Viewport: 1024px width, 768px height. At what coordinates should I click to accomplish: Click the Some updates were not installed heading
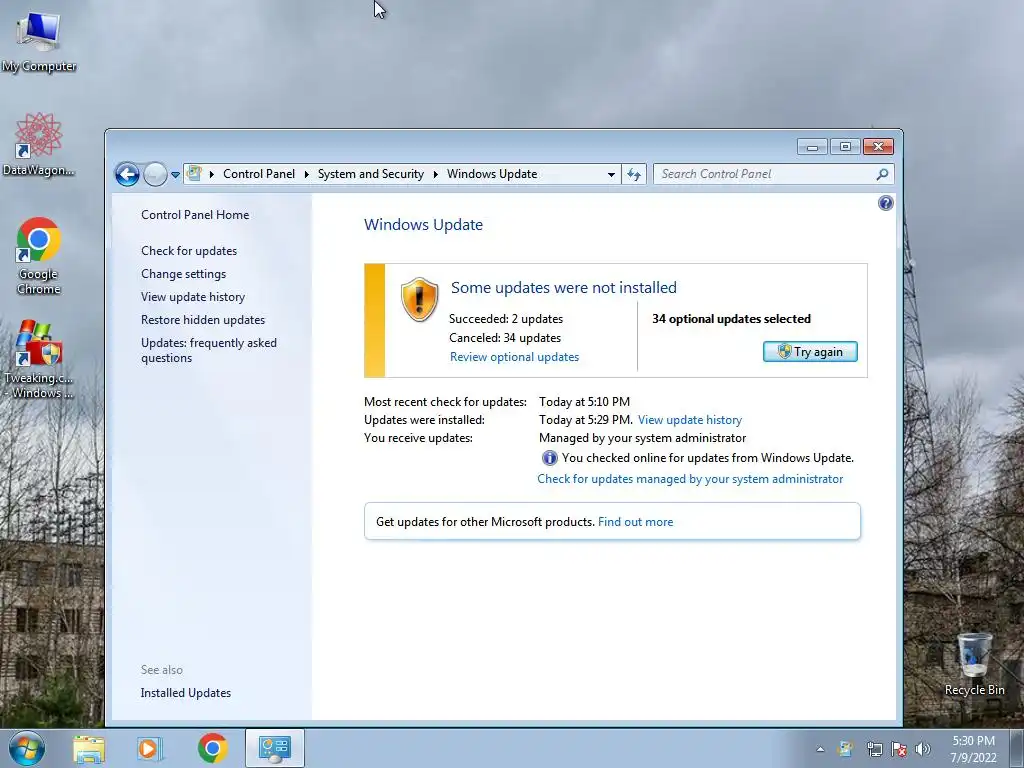pos(564,287)
